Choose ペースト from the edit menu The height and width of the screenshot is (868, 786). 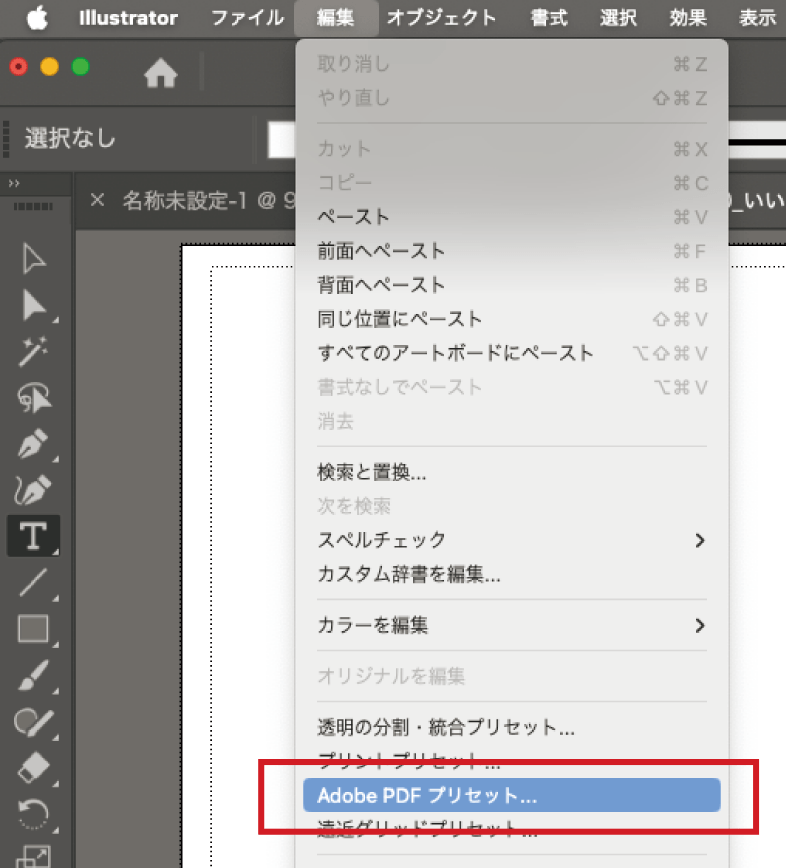[x=512, y=217]
